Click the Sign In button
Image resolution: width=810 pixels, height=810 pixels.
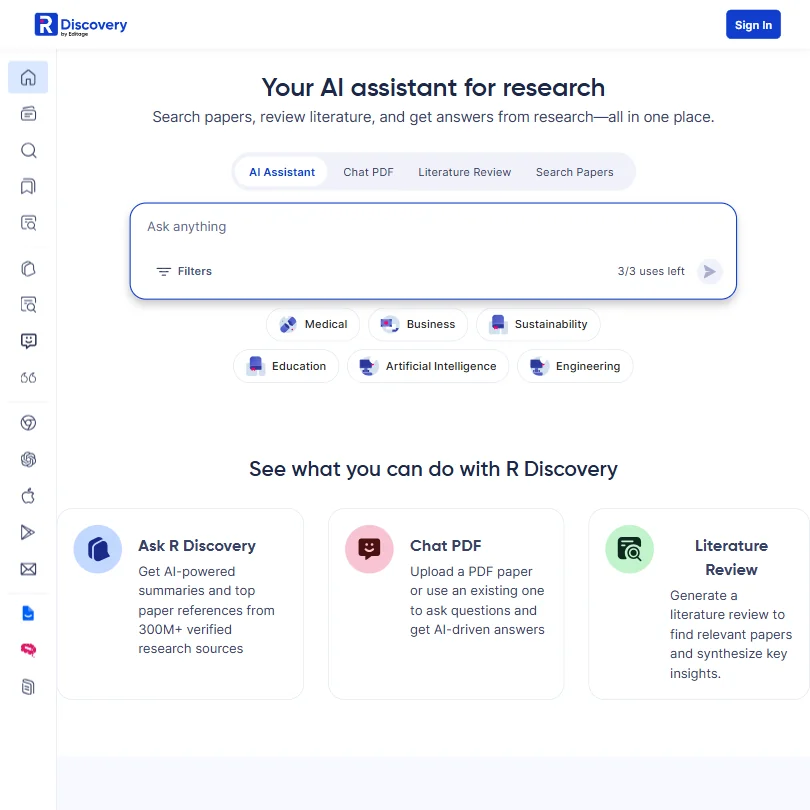click(753, 25)
